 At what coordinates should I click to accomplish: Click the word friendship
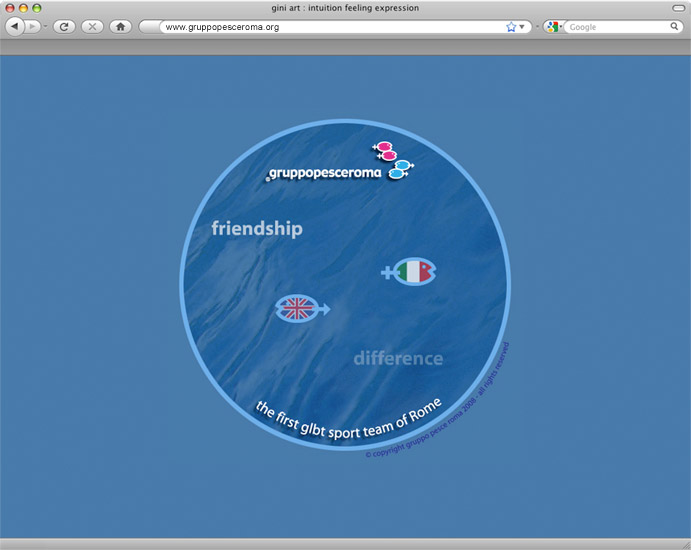click(257, 229)
